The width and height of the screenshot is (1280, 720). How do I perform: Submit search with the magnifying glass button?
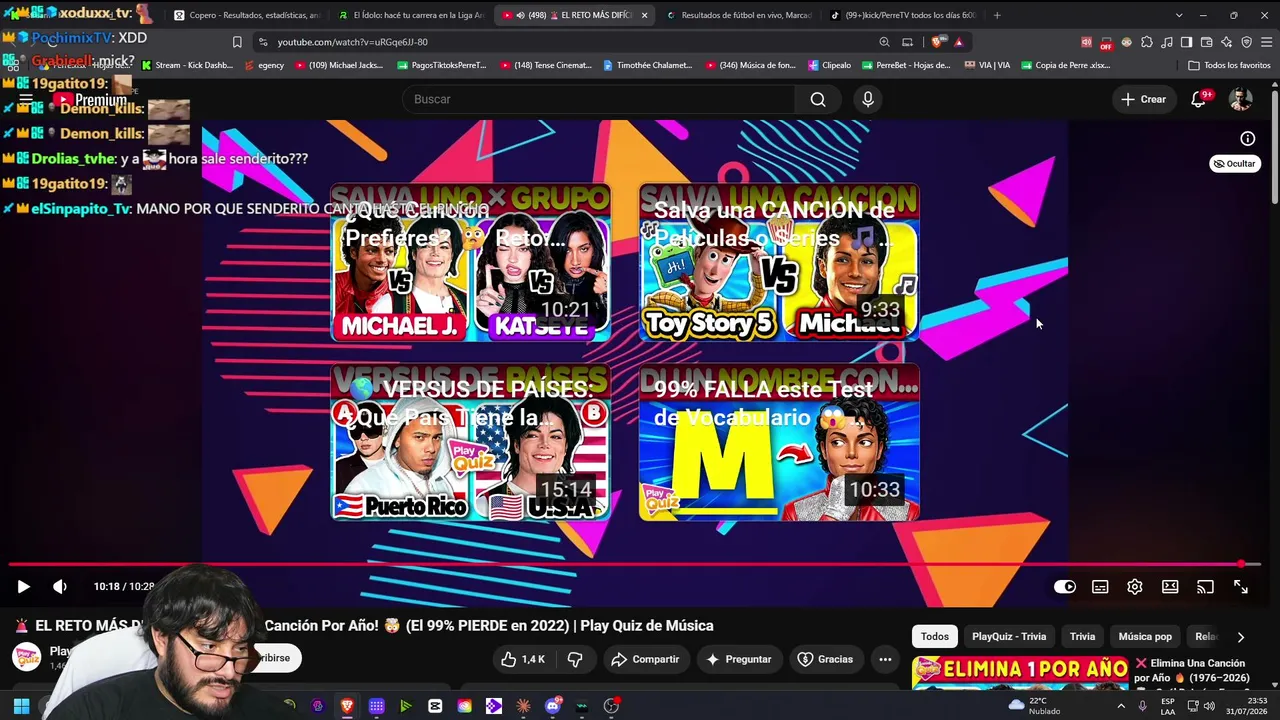click(x=818, y=99)
